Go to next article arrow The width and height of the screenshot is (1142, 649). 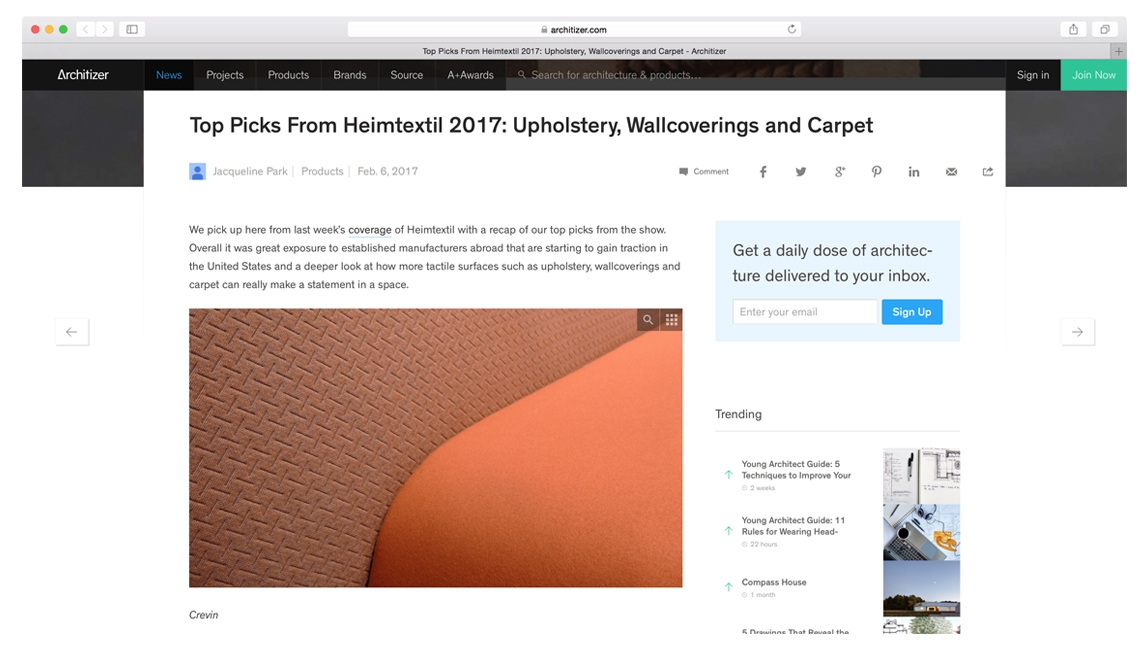tap(1077, 332)
